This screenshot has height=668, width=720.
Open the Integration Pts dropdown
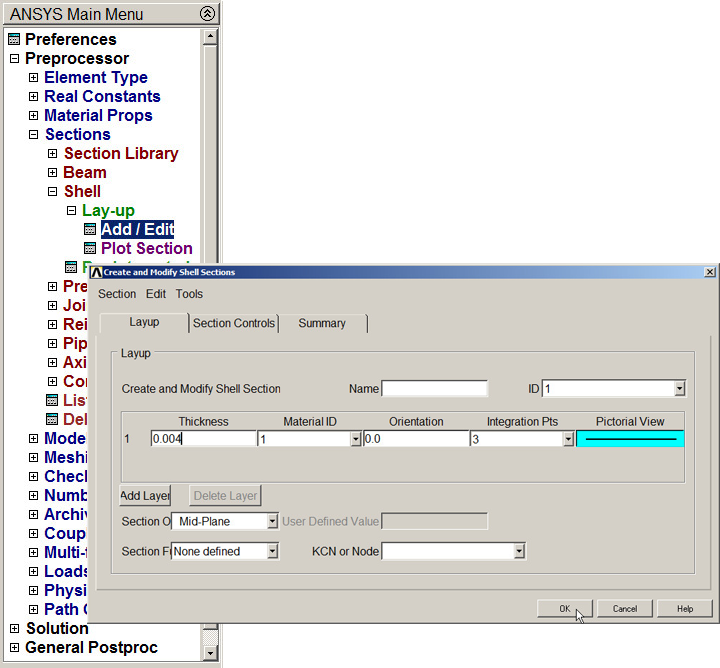pyautogui.click(x=568, y=439)
